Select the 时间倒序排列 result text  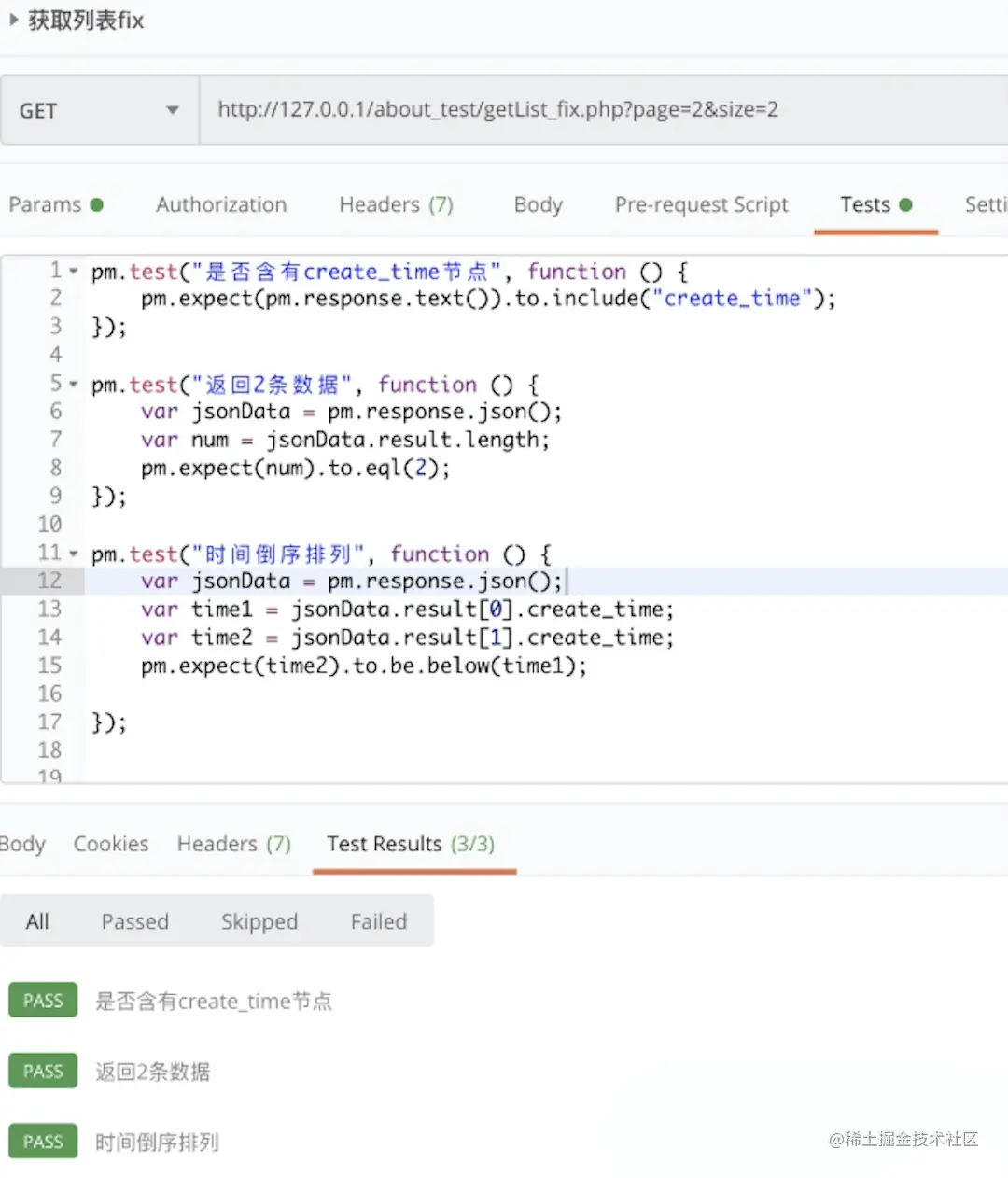coord(157,1143)
